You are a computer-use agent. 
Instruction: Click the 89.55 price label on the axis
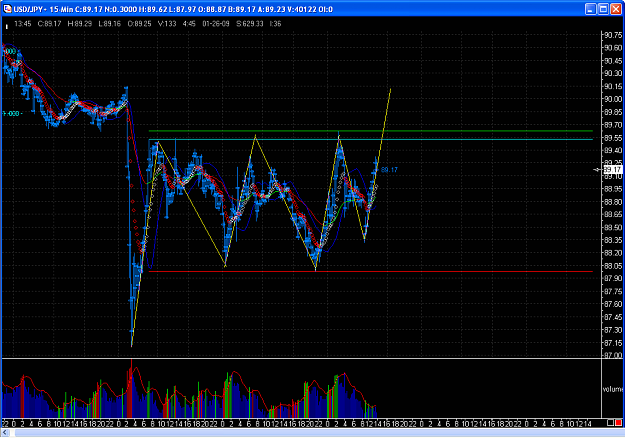tap(613, 138)
